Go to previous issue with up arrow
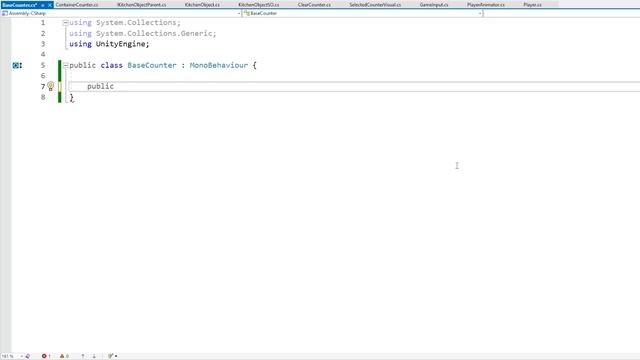The image size is (640, 360). pyautogui.click(x=83, y=356)
